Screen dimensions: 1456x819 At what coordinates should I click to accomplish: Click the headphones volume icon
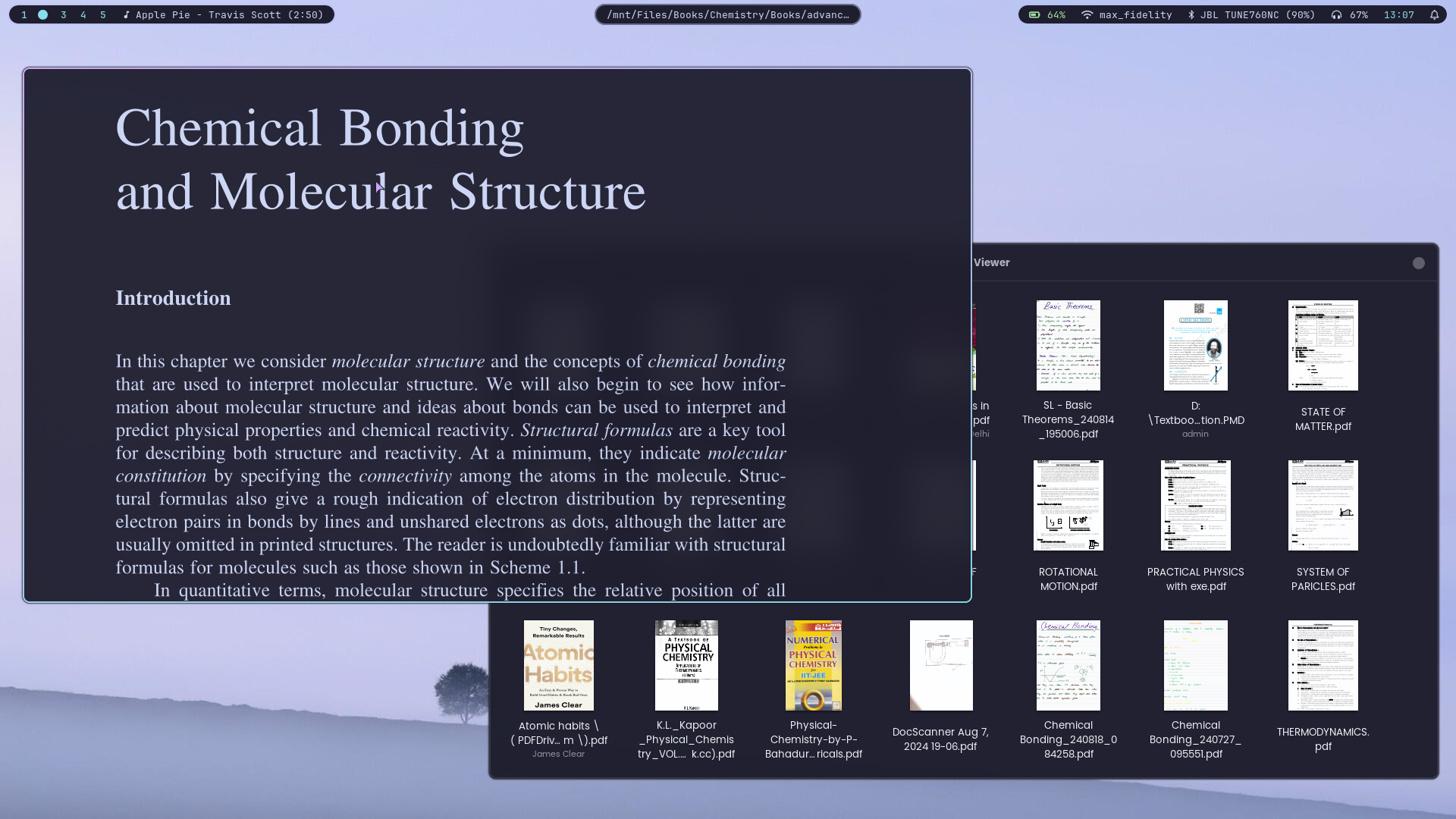click(1336, 14)
